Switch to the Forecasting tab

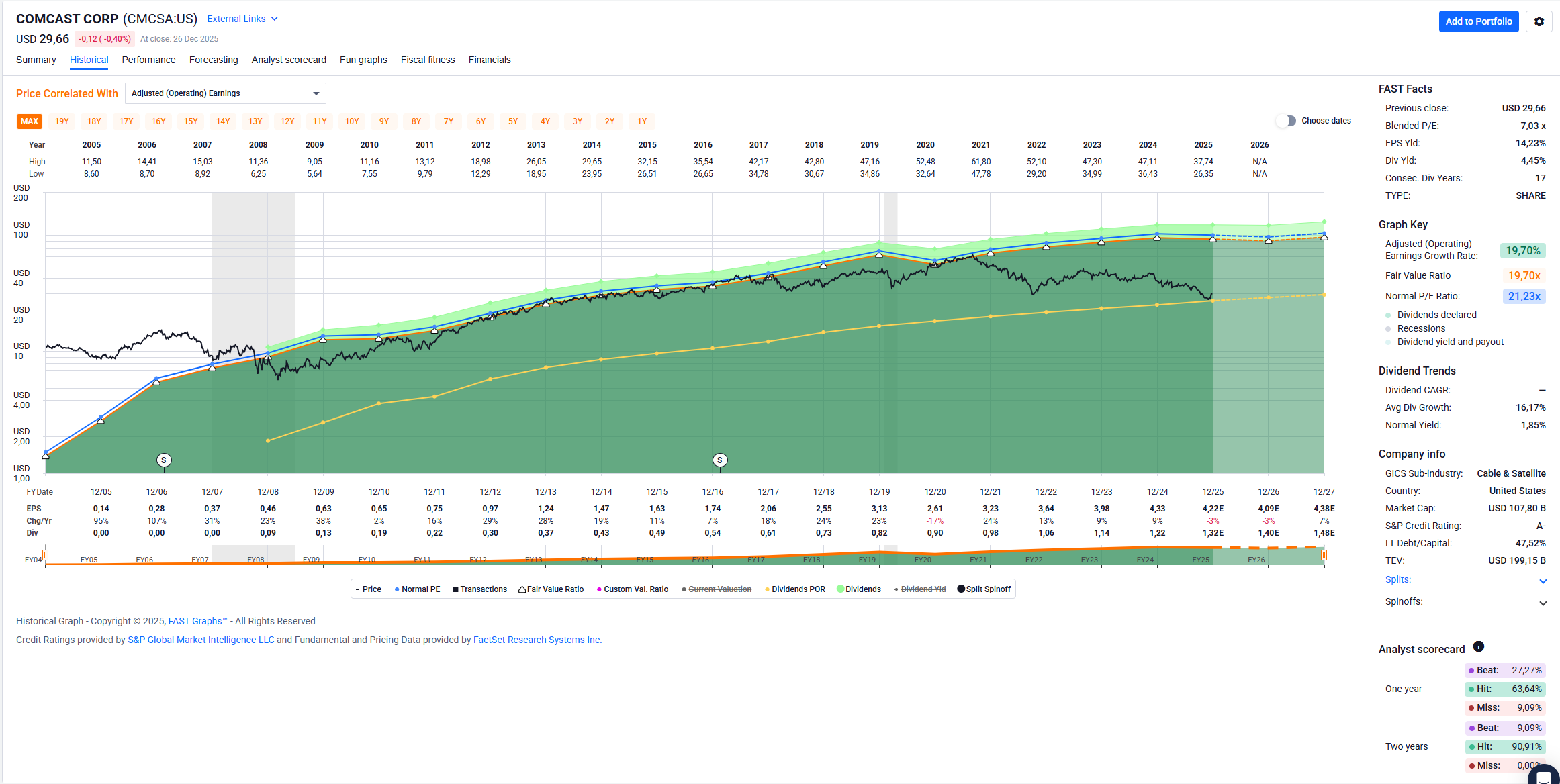(214, 60)
